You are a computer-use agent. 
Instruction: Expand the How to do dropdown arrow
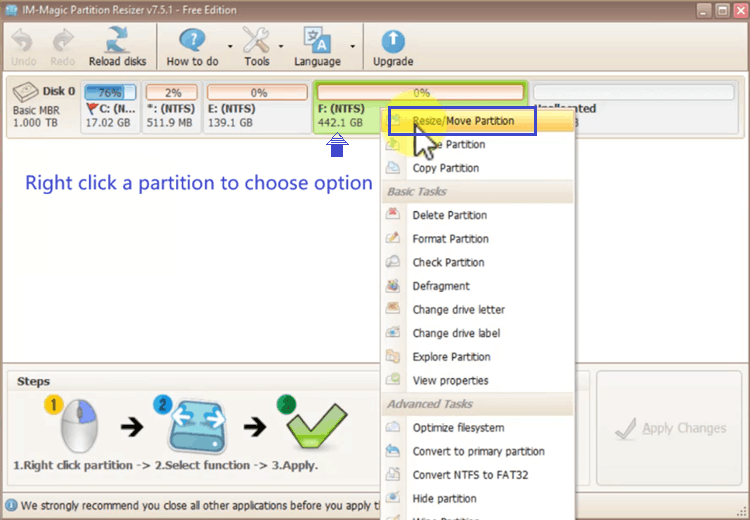click(x=230, y=46)
